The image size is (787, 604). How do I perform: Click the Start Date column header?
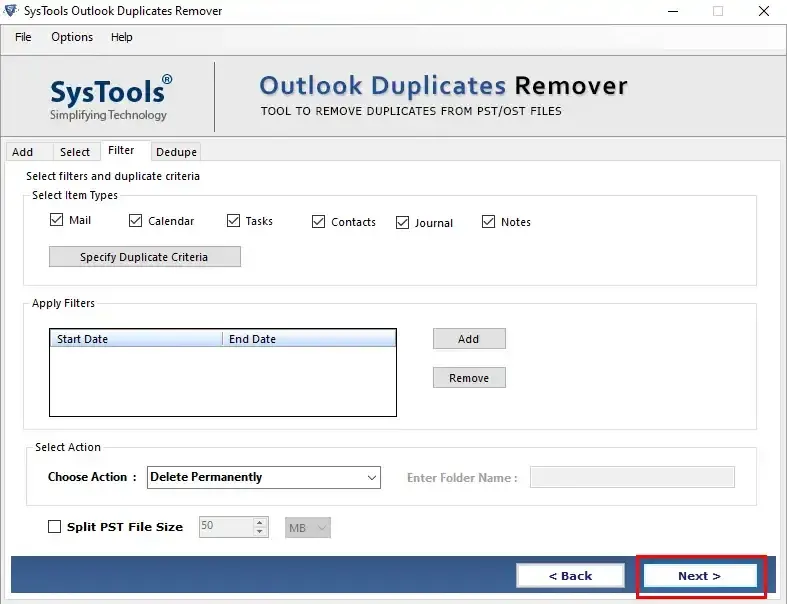[x=136, y=339]
